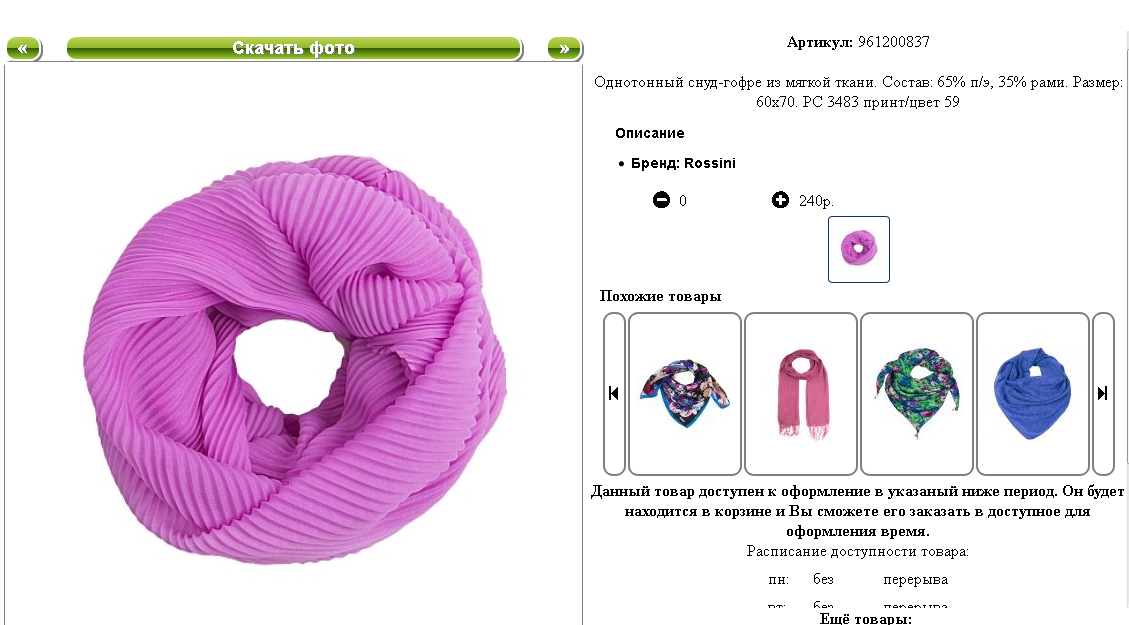Screen dimensions: 1129x625
Task: Decrease quantity with the minus icon
Action: (661, 199)
